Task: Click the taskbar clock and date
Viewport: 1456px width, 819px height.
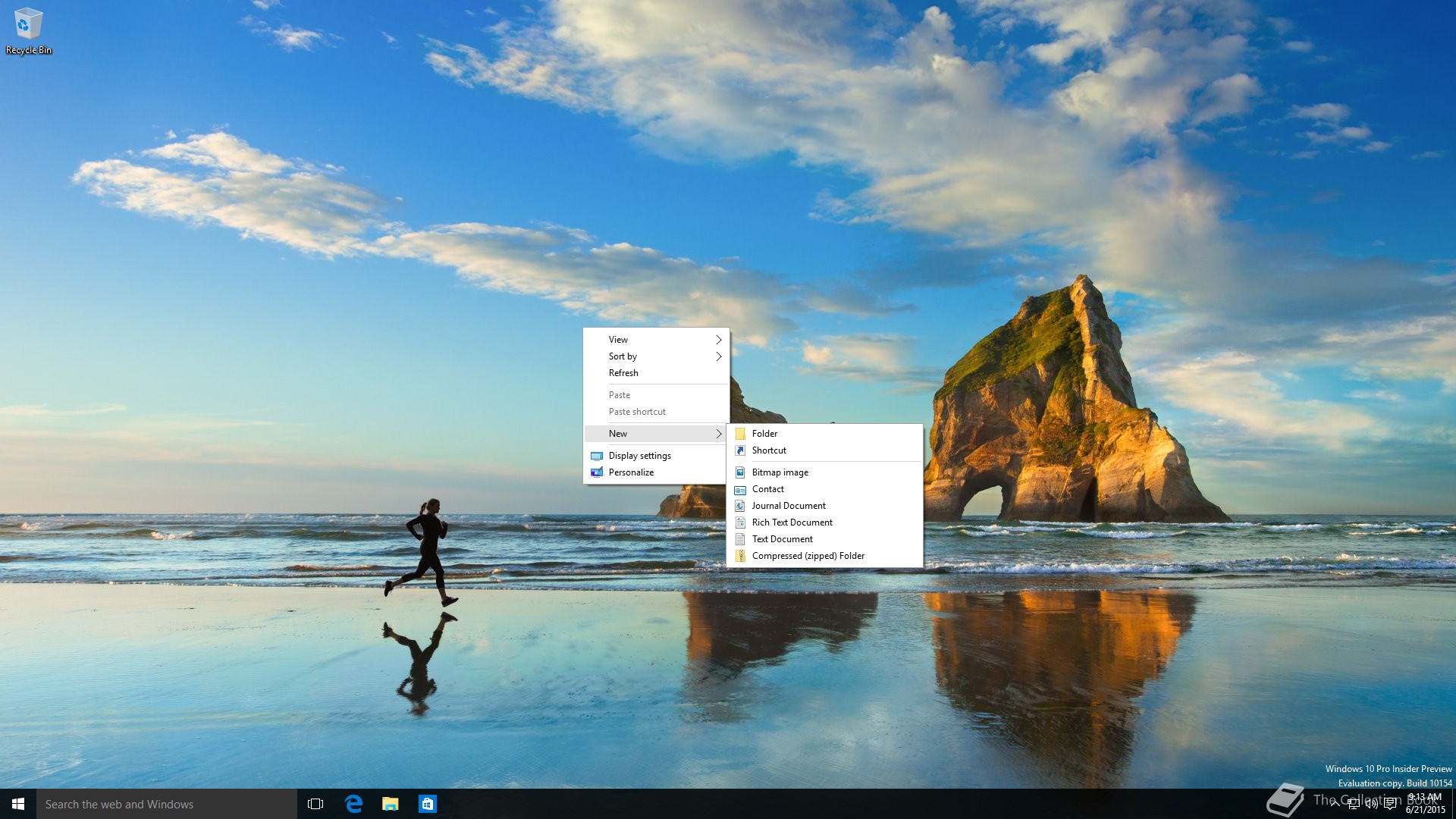Action: pyautogui.click(x=1426, y=804)
